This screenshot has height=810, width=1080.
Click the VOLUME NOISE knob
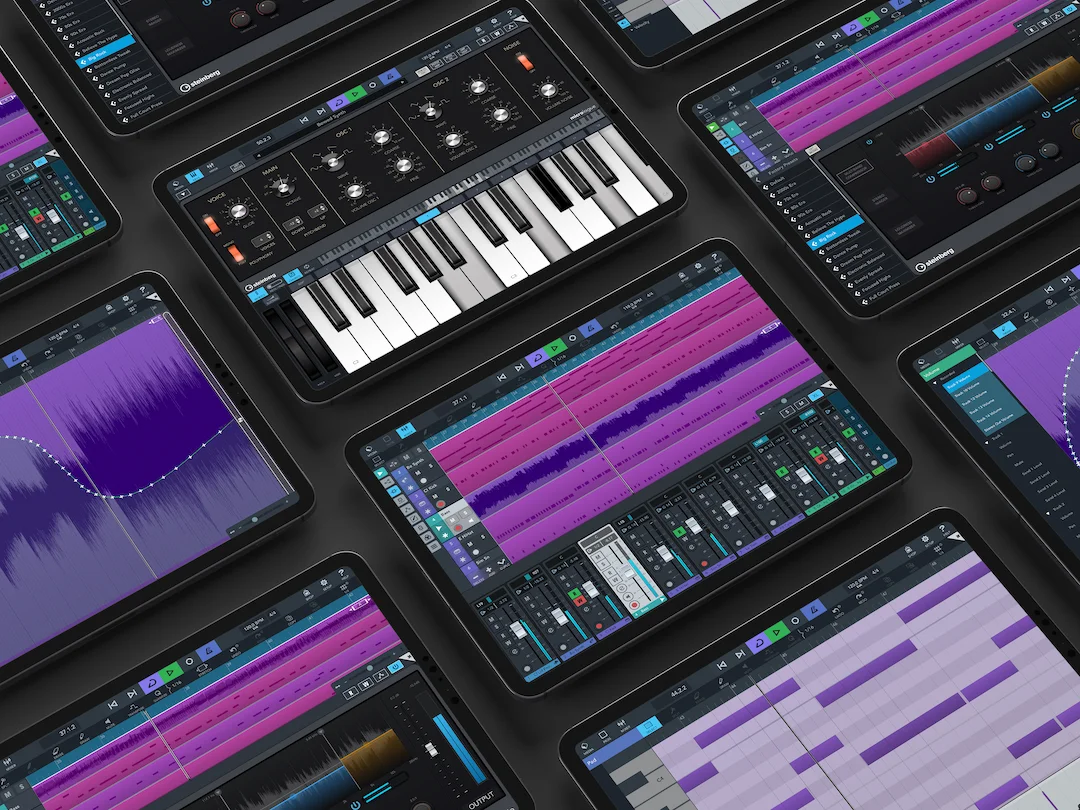[x=548, y=90]
